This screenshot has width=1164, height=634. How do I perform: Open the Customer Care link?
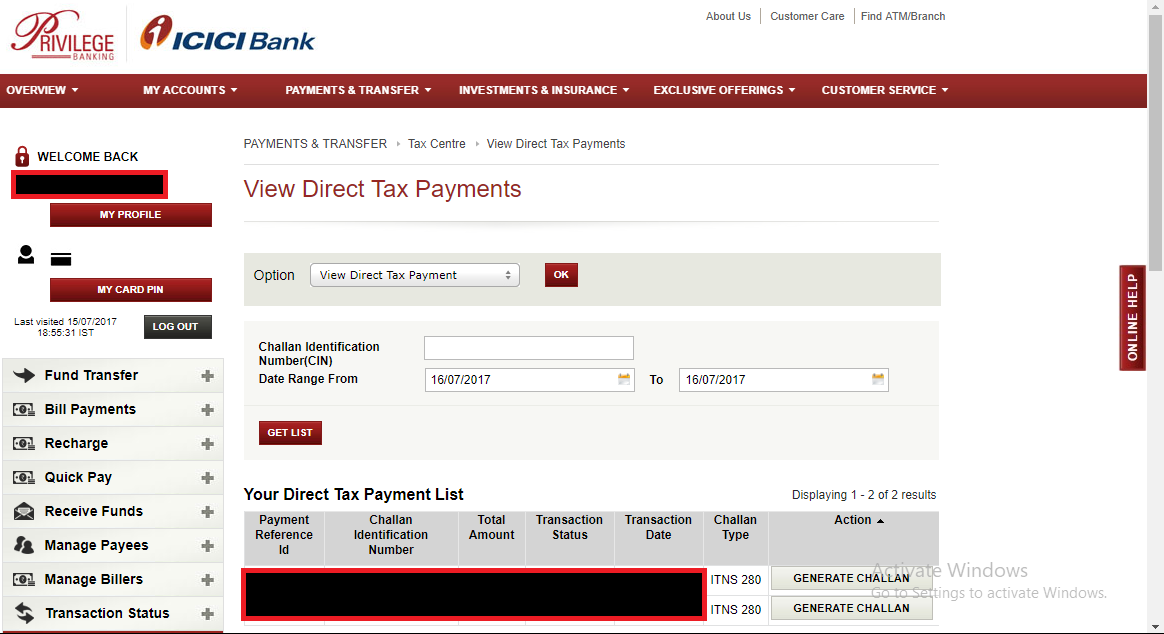point(807,16)
